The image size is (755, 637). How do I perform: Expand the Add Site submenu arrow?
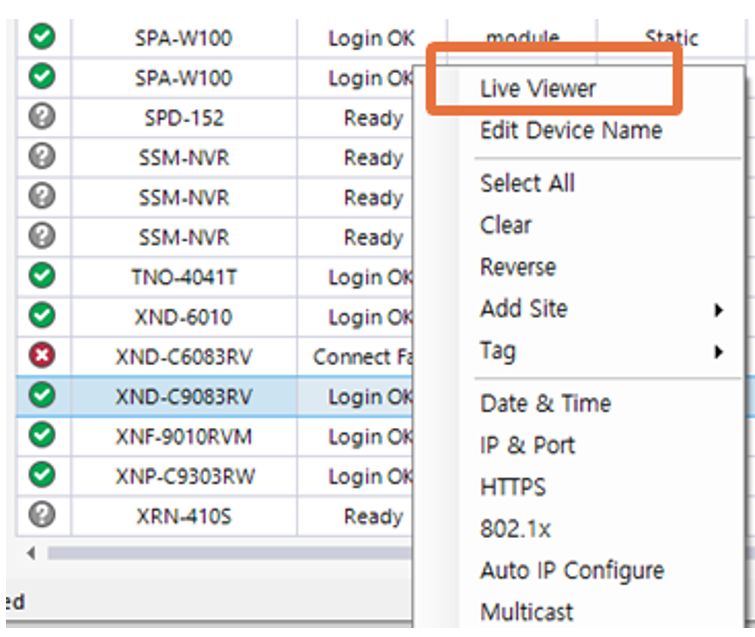point(718,310)
